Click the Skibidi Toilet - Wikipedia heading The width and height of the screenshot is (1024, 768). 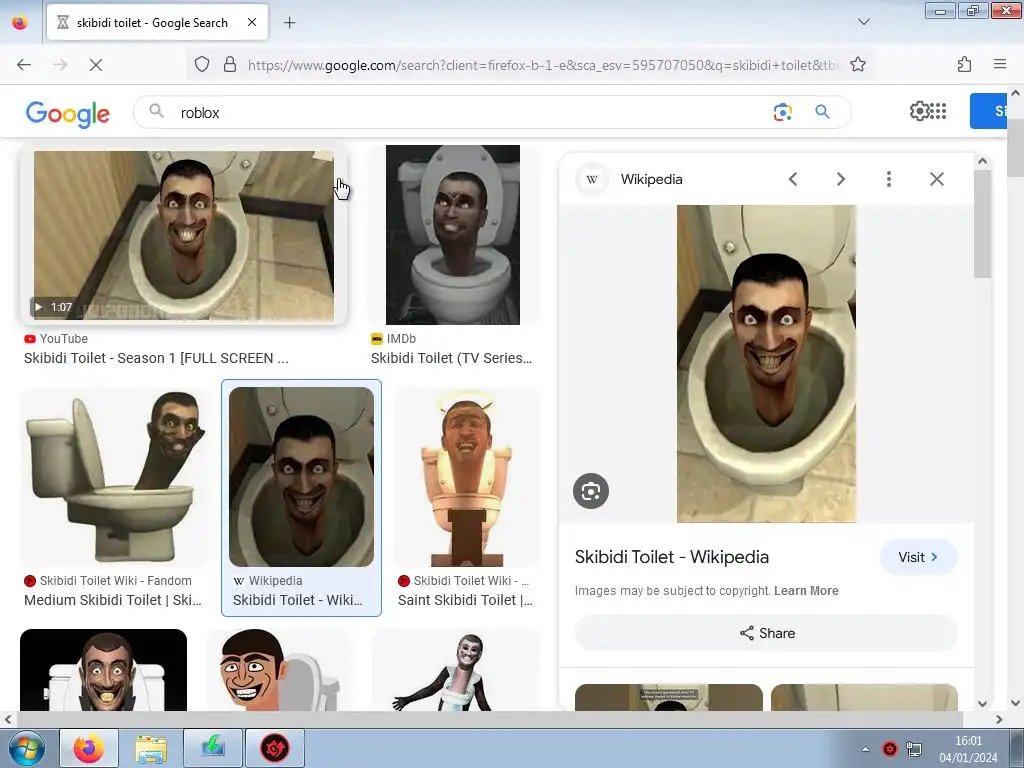pos(672,557)
